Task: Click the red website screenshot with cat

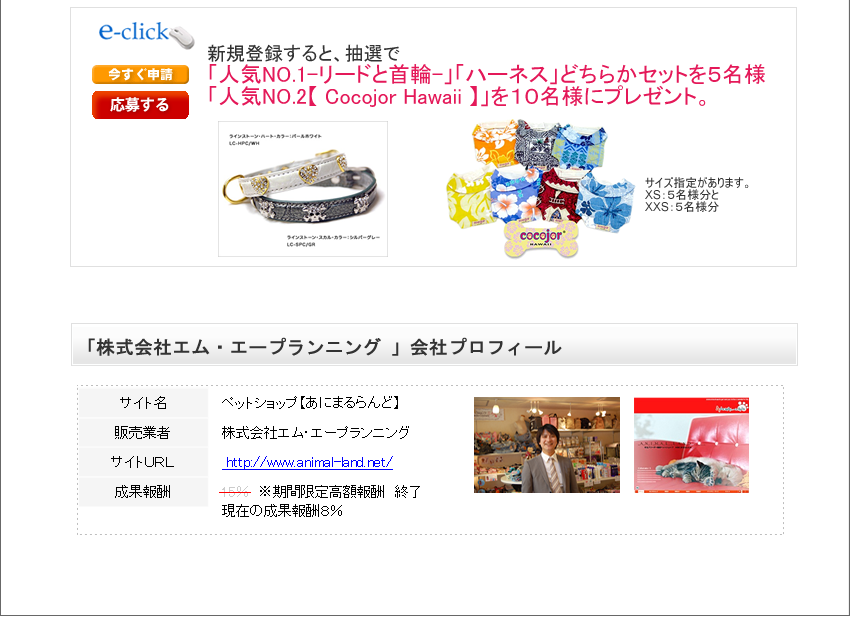Action: (692, 445)
